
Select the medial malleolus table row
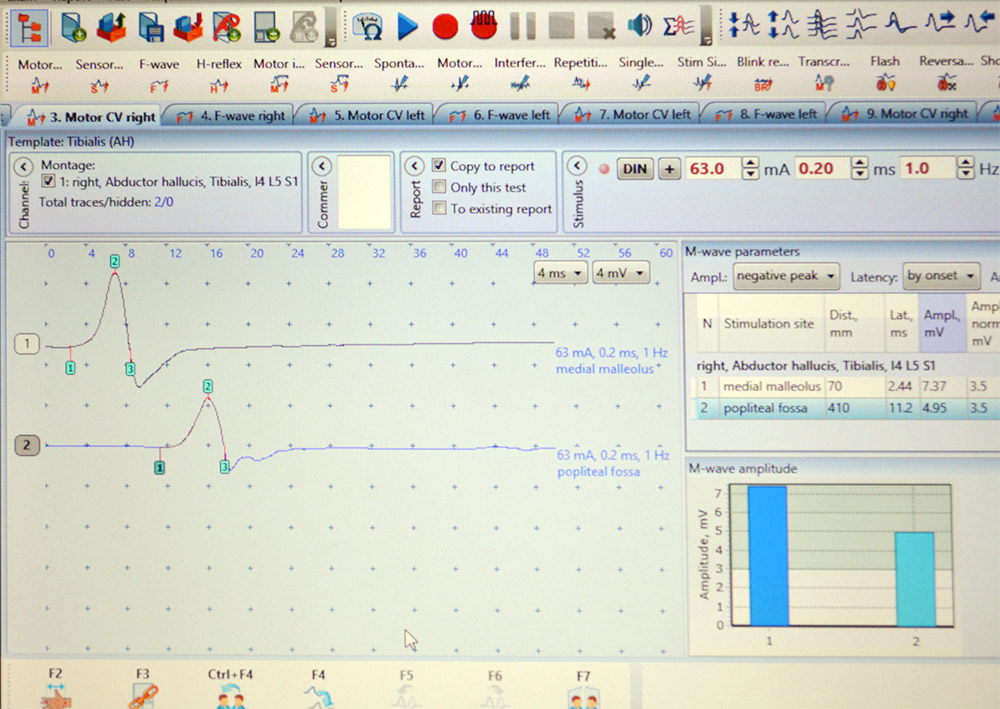pos(846,386)
